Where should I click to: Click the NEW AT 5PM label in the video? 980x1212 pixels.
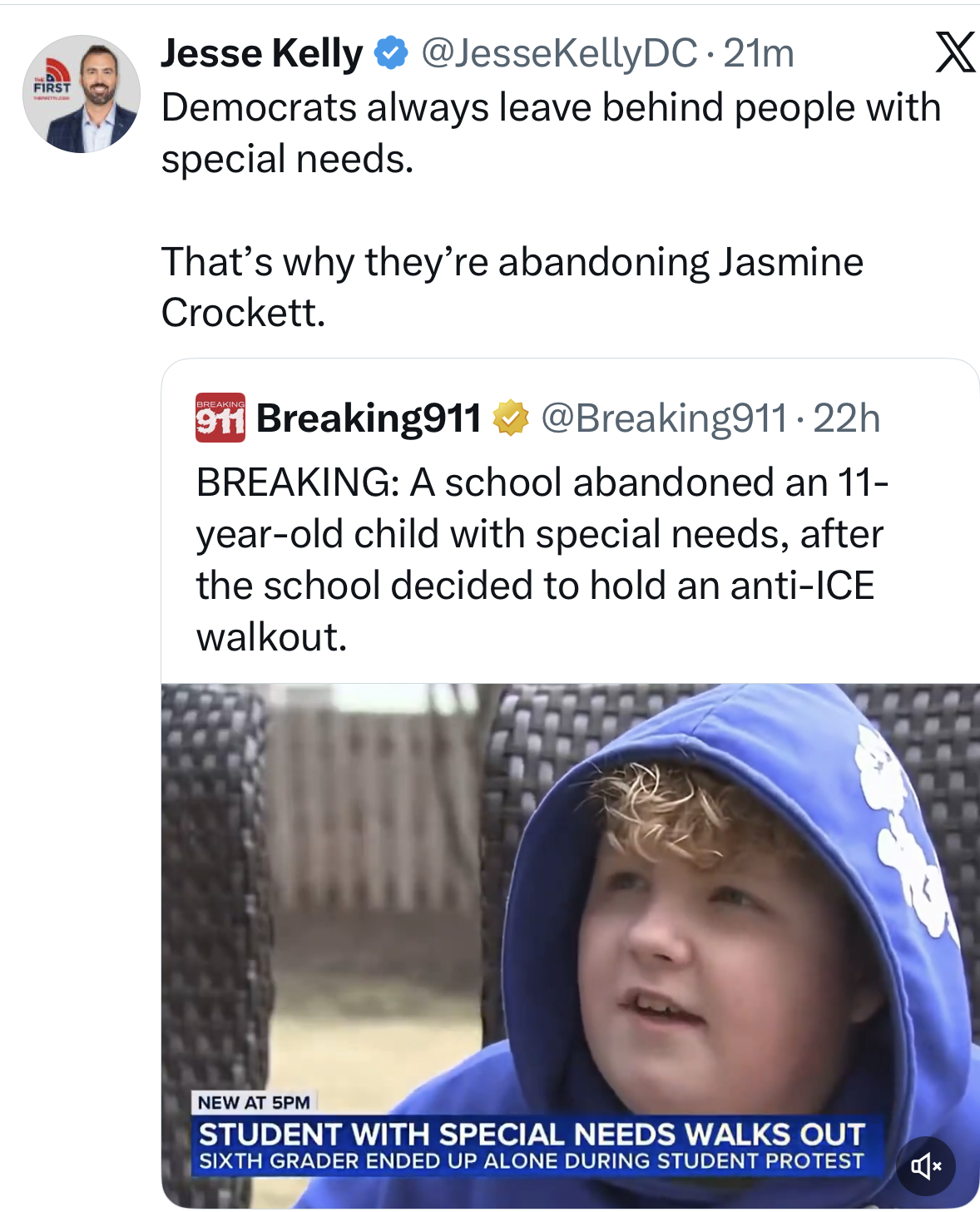pyautogui.click(x=254, y=1102)
